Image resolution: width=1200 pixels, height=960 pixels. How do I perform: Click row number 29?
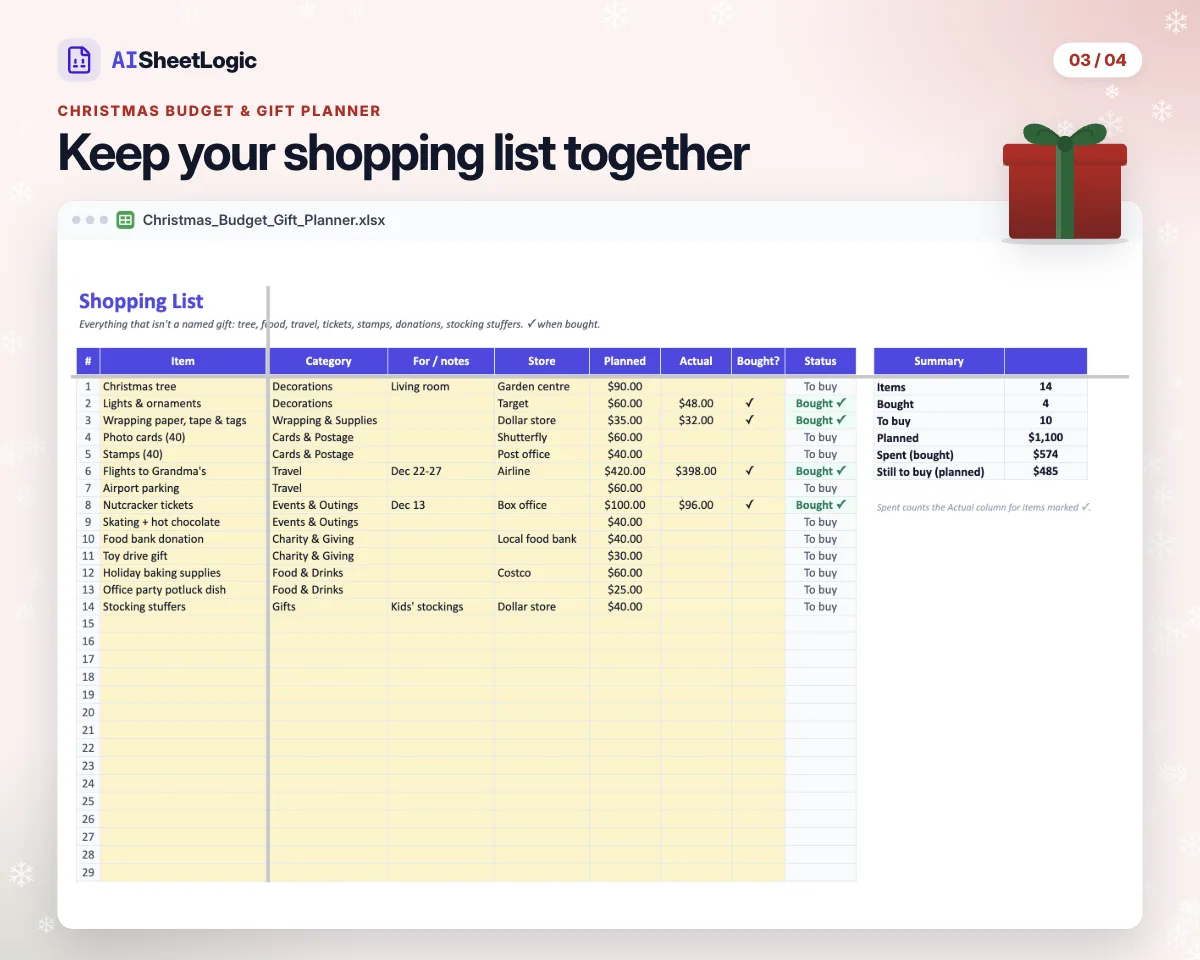coord(88,872)
